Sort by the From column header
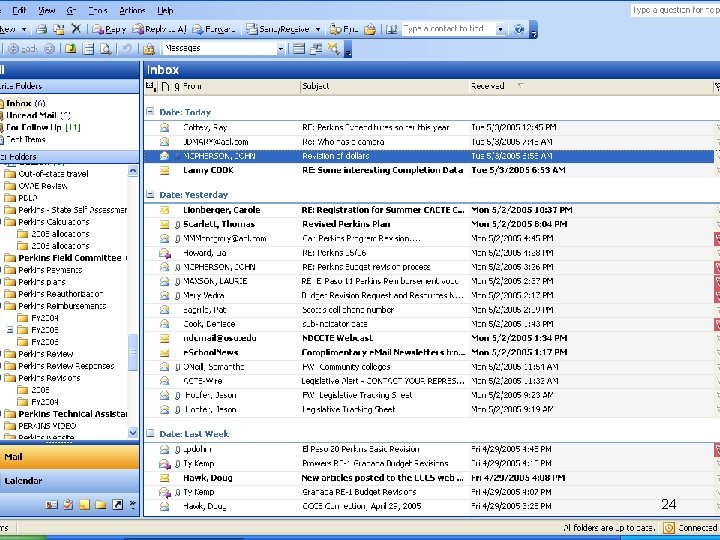The height and width of the screenshot is (540, 720). point(240,86)
